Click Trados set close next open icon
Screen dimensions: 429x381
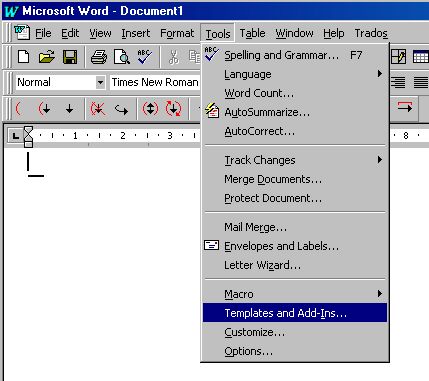173,109
